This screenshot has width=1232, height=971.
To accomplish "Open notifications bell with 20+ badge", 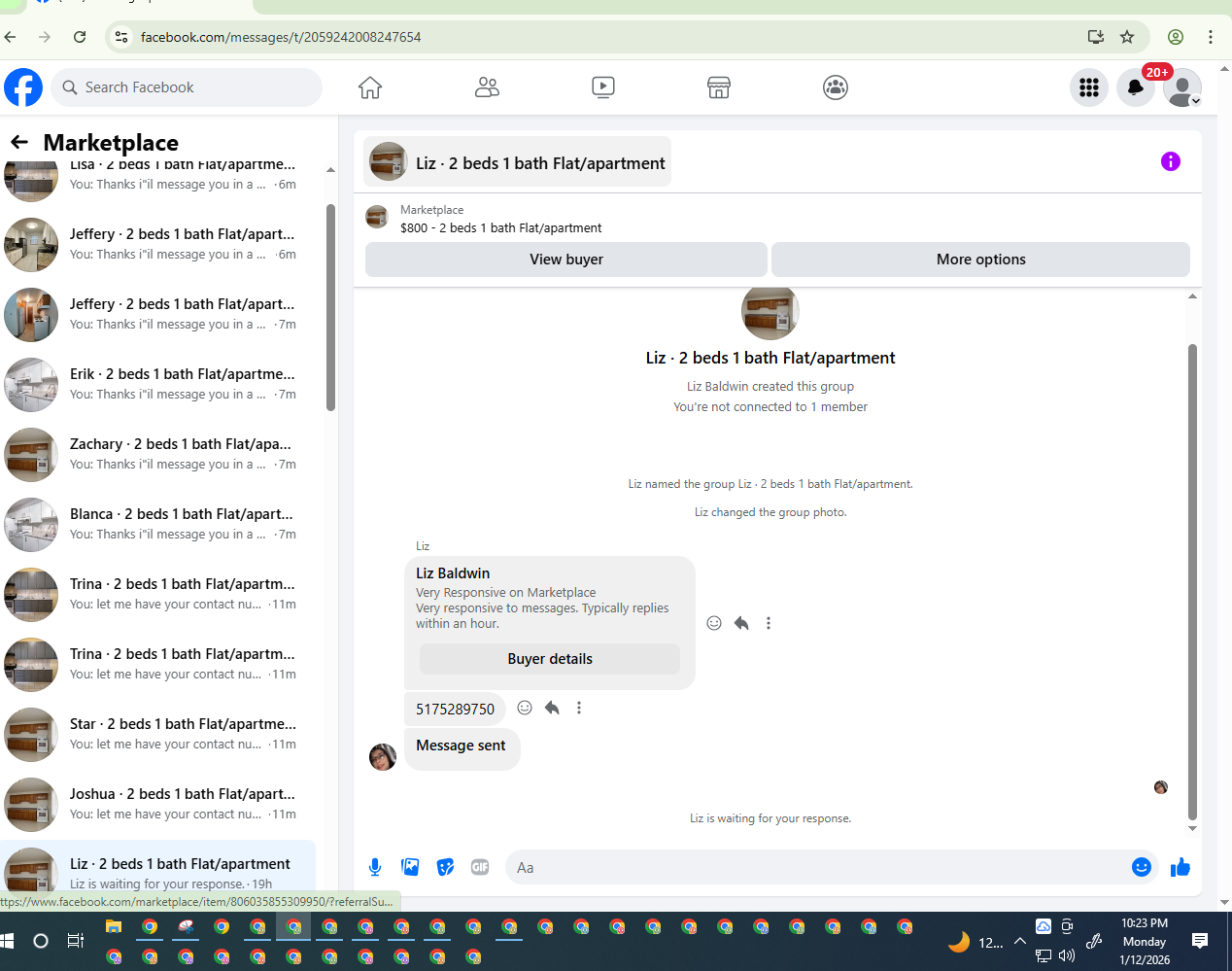I will point(1136,87).
